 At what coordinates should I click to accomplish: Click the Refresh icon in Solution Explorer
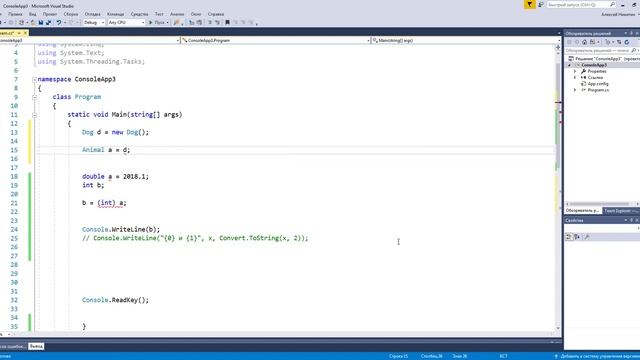[627, 42]
